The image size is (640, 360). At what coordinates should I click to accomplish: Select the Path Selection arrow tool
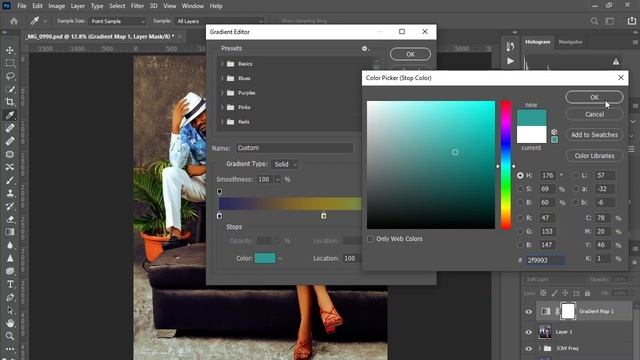coord(10,311)
